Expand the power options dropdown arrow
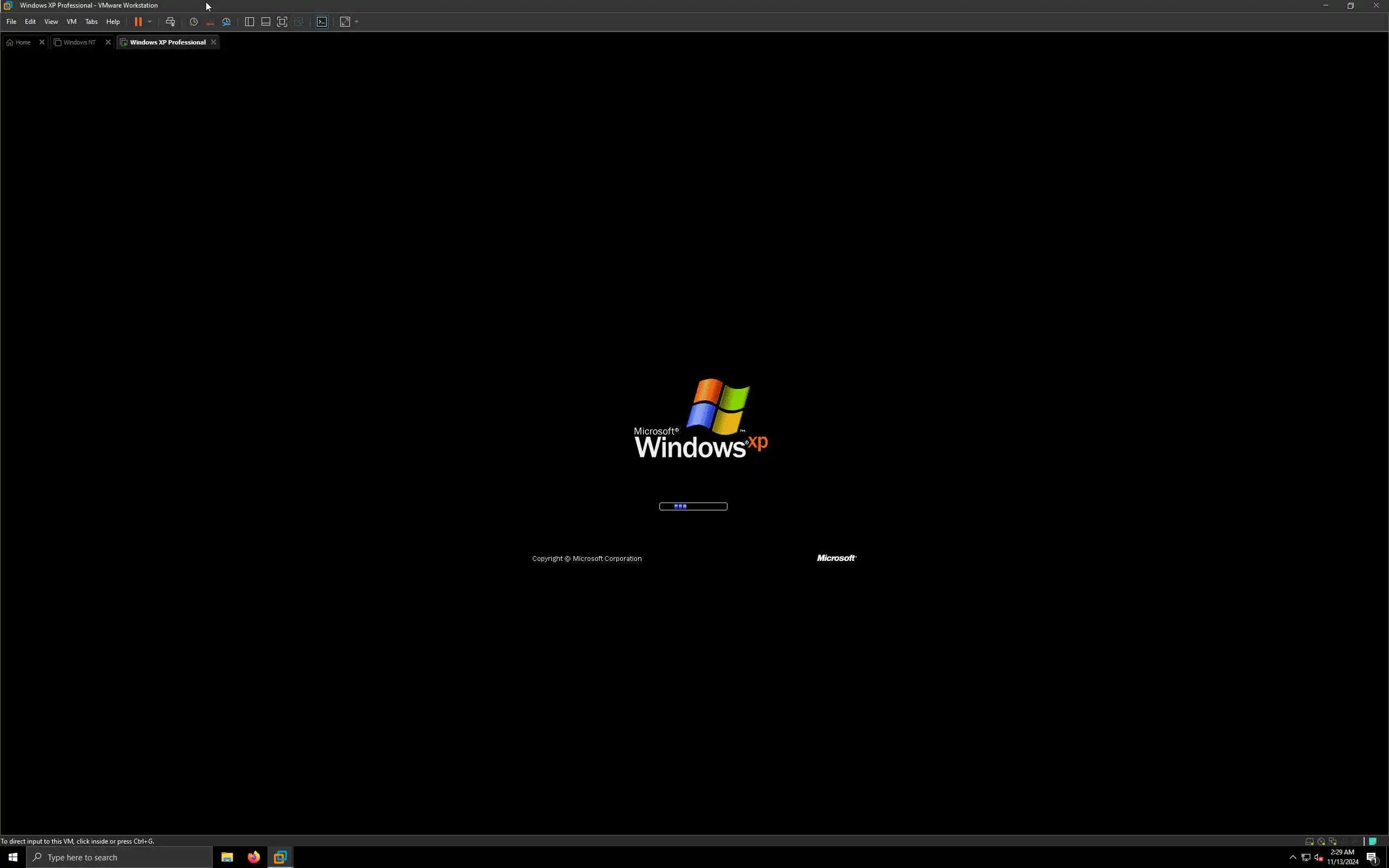 pyautogui.click(x=150, y=22)
